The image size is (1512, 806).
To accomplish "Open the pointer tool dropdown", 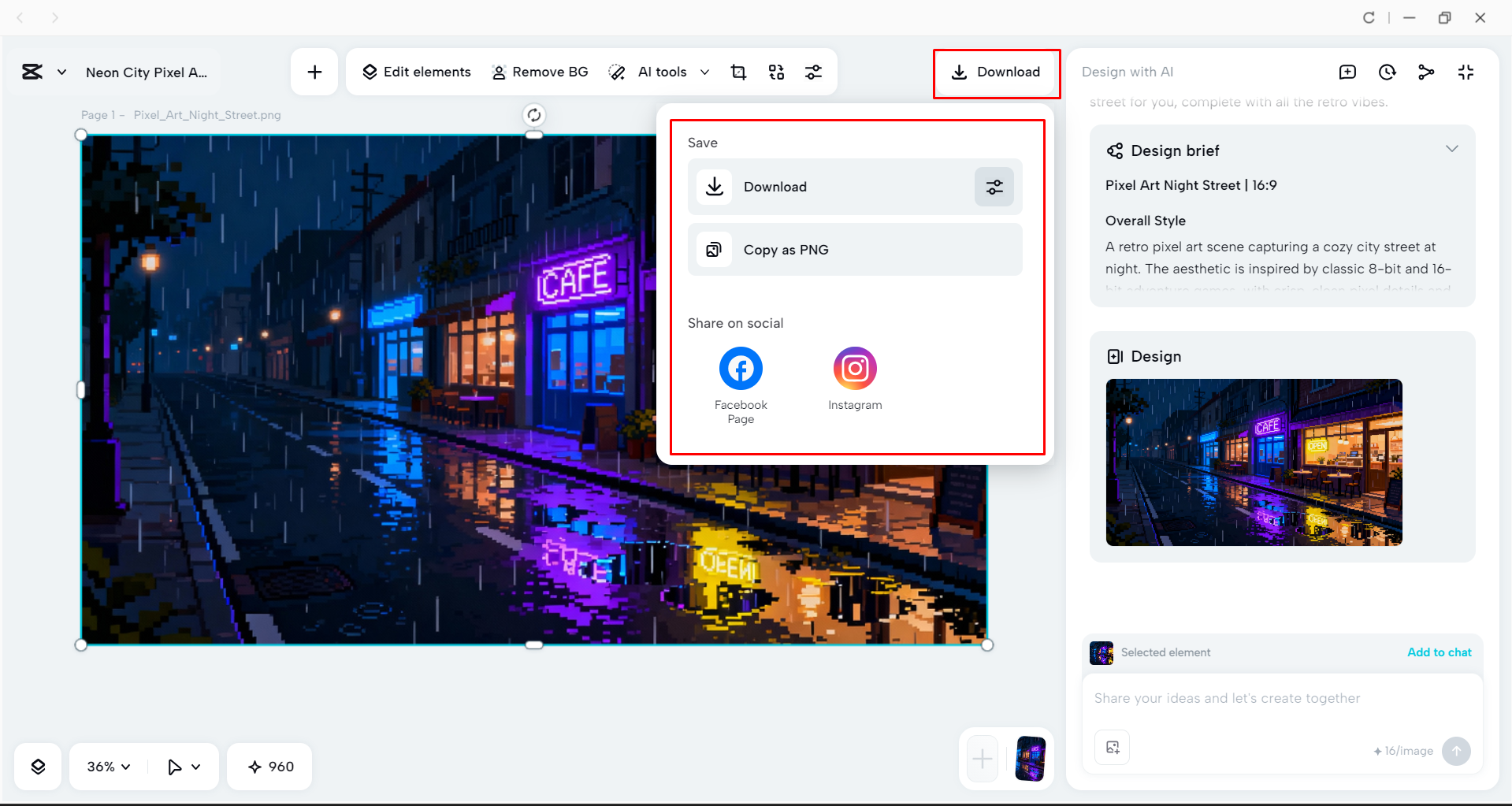I will tap(184, 767).
